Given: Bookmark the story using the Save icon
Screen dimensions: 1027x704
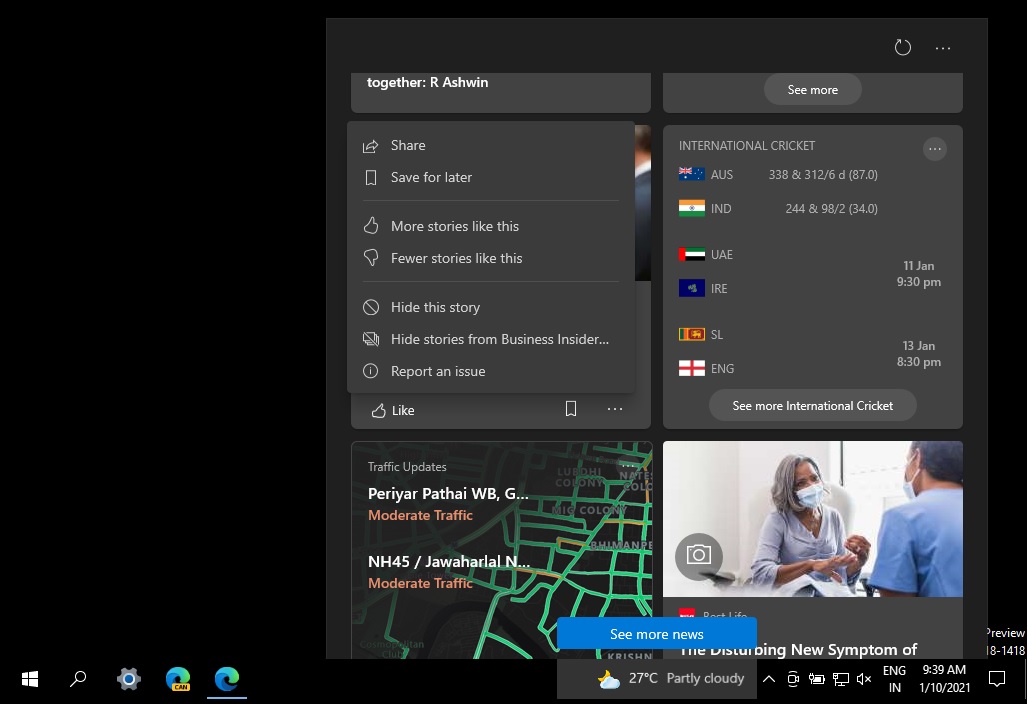Looking at the screenshot, I should coord(571,409).
